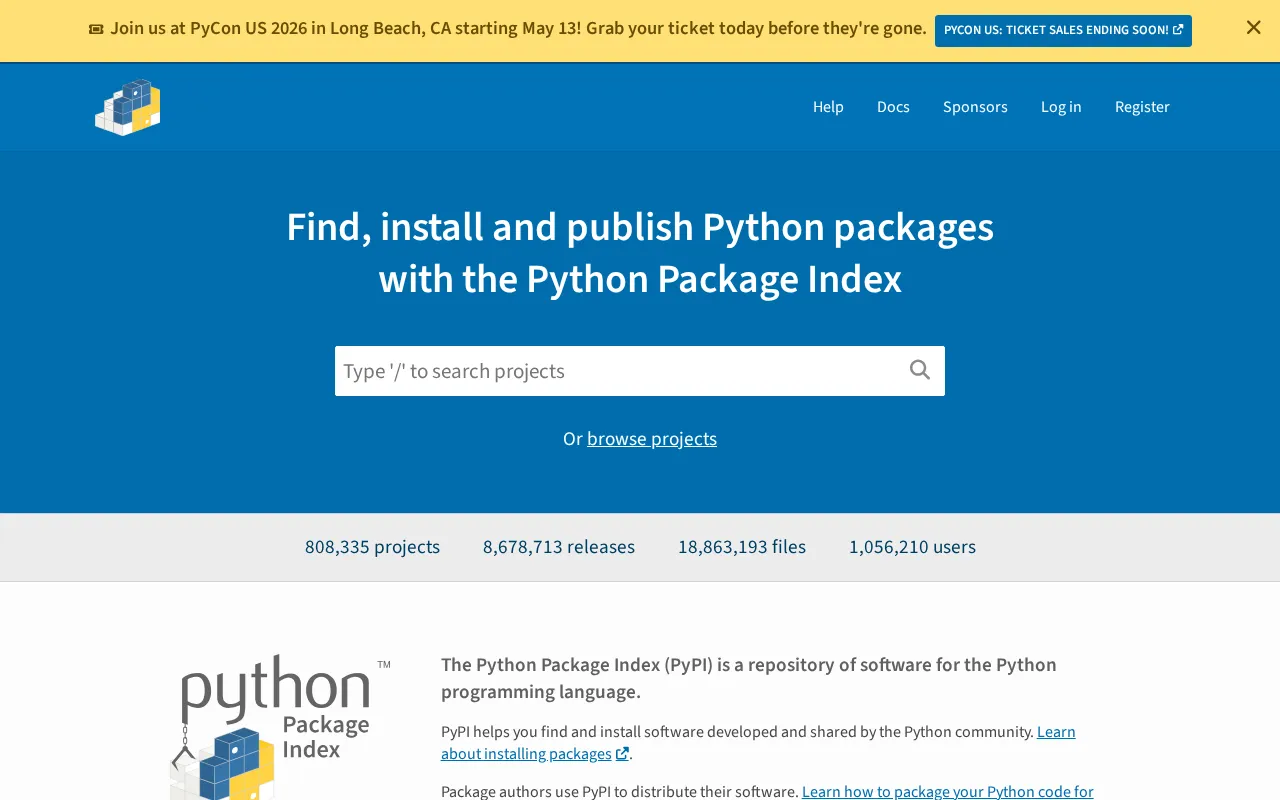This screenshot has height=800, width=1280.
Task: Dismiss the PyCon announcement banner
Action: click(1253, 28)
